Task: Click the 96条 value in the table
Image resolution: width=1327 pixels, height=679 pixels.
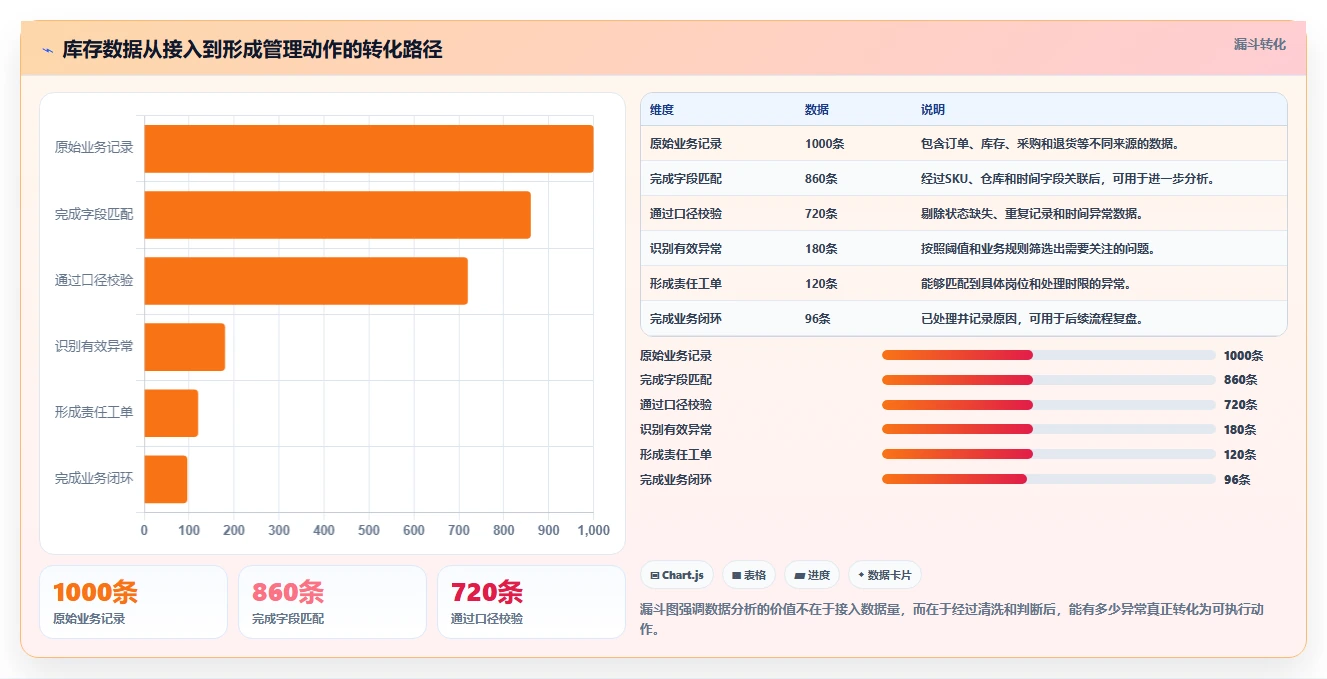Action: point(818,319)
